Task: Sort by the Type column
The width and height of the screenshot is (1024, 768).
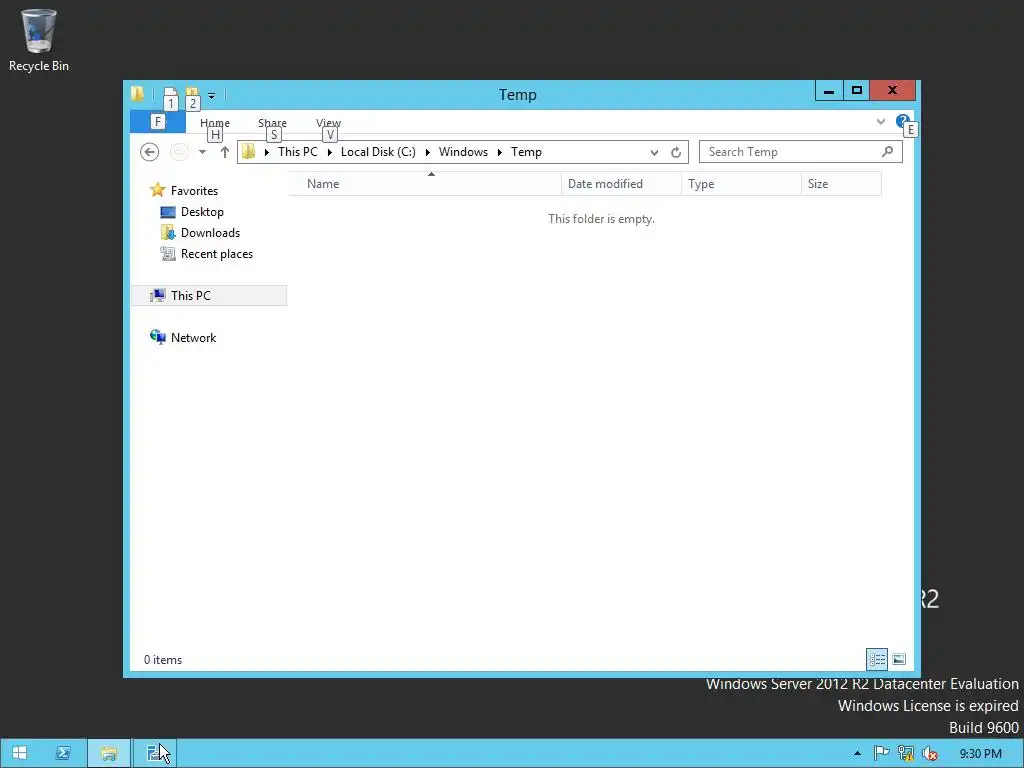Action: pyautogui.click(x=741, y=184)
